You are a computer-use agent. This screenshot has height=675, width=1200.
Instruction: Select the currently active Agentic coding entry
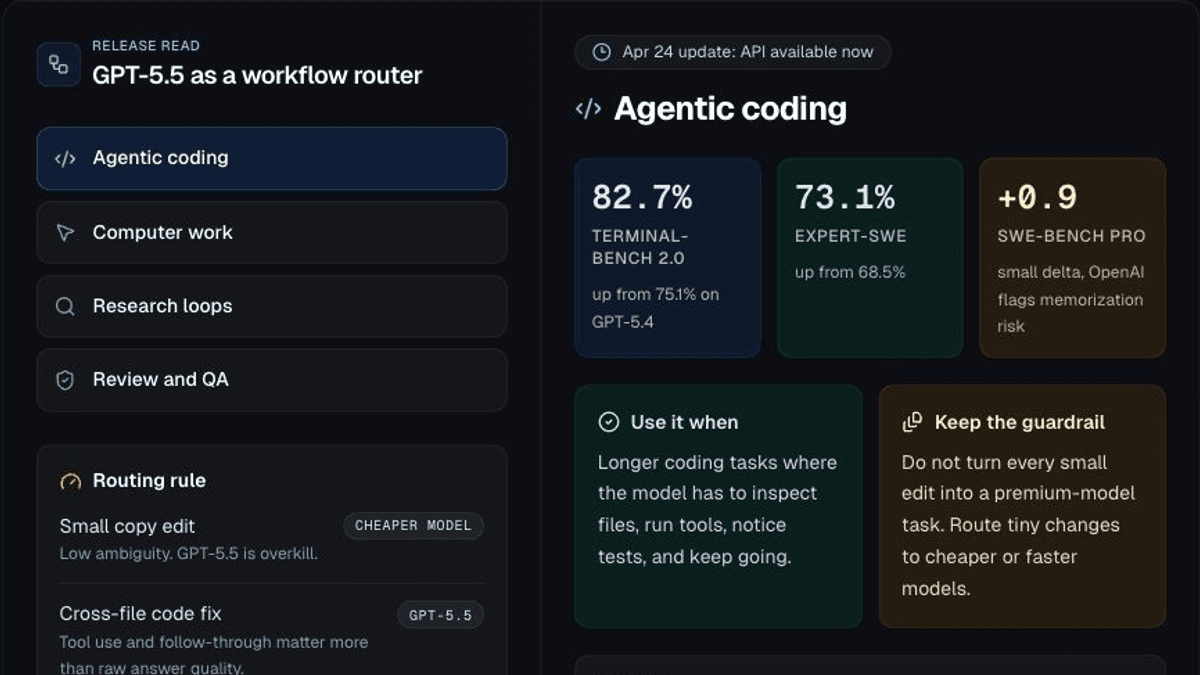[x=271, y=157]
